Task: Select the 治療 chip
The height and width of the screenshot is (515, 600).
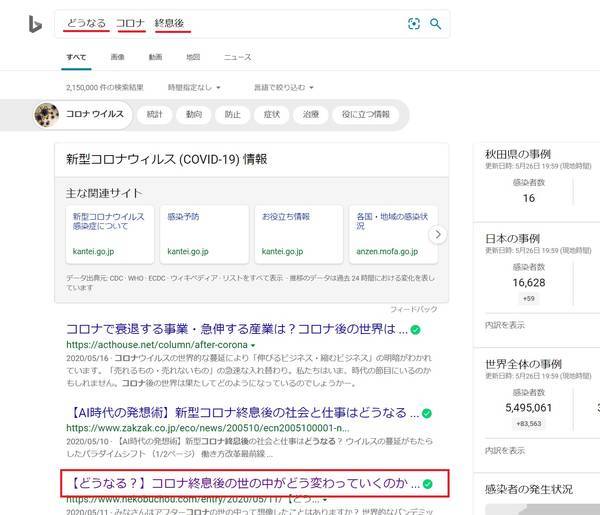Action: [x=311, y=114]
